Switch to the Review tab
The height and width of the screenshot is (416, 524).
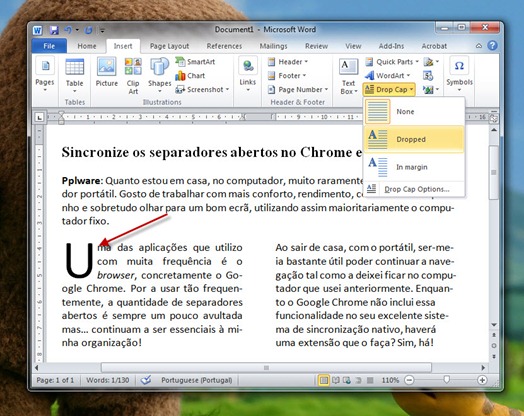(316, 46)
